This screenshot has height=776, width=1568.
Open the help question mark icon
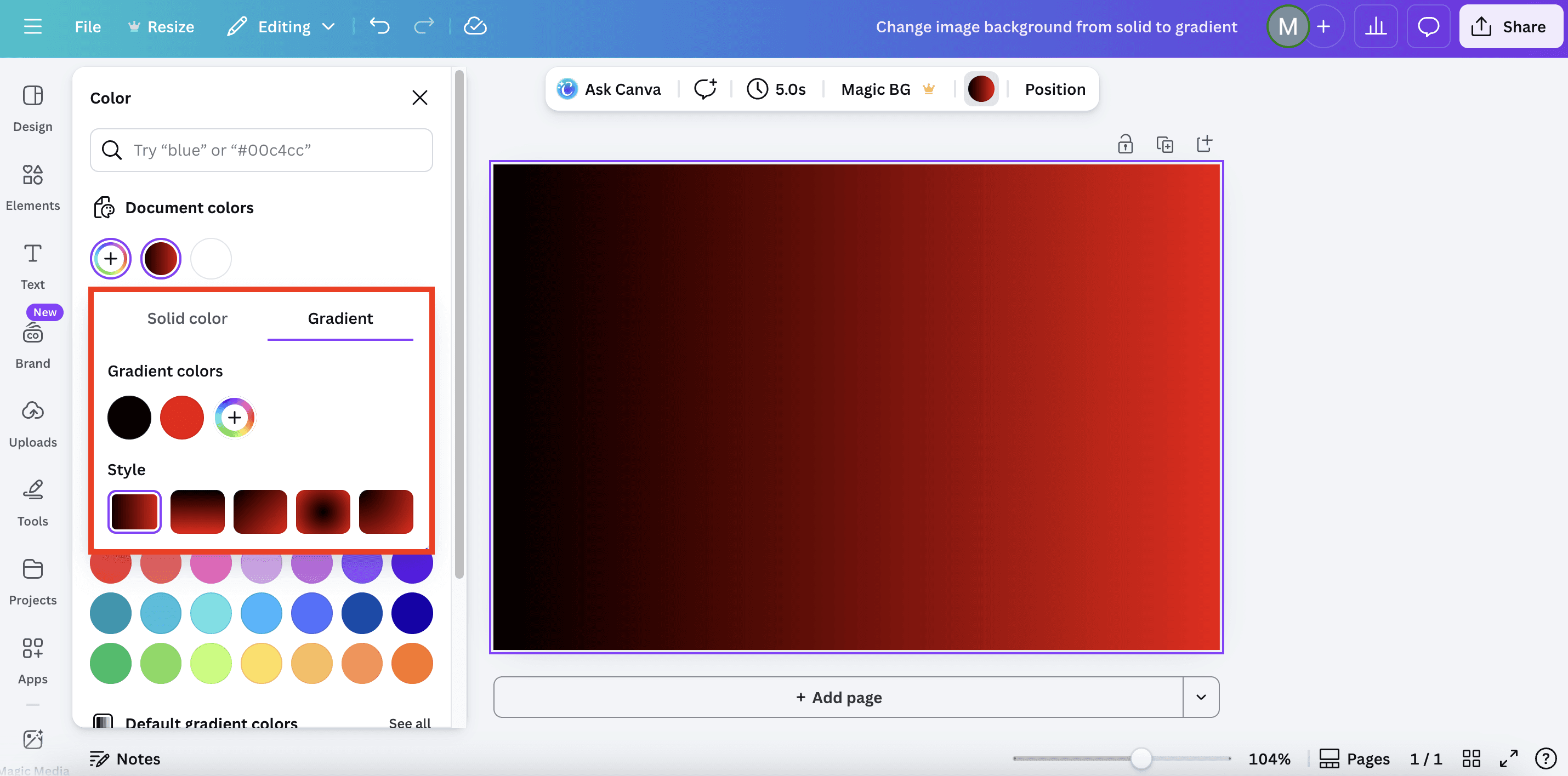pos(1546,758)
